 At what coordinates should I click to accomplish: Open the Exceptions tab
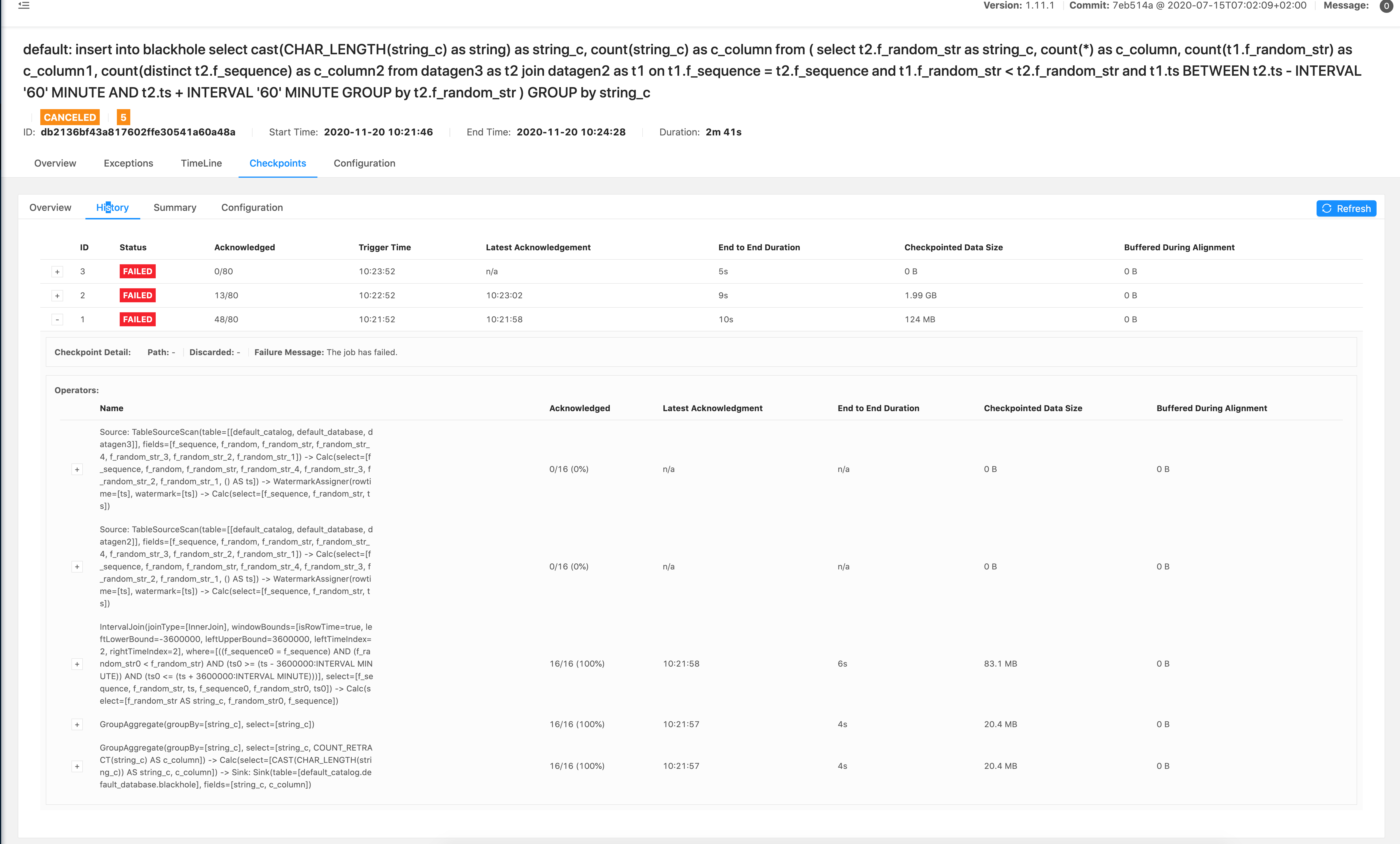click(128, 163)
